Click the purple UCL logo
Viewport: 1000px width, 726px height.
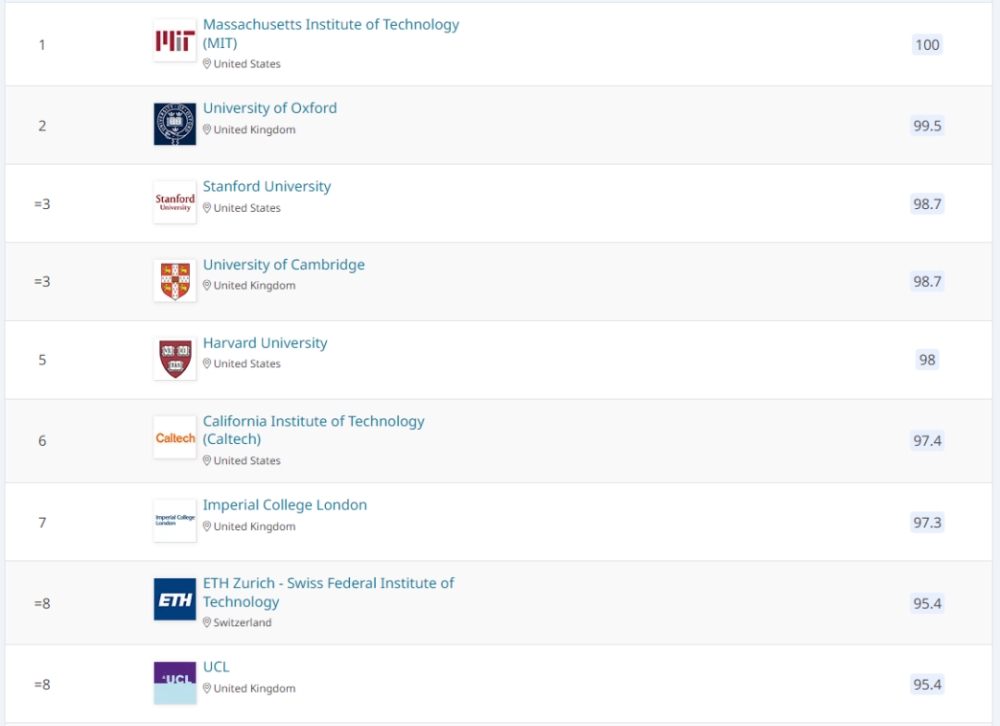[x=175, y=683]
